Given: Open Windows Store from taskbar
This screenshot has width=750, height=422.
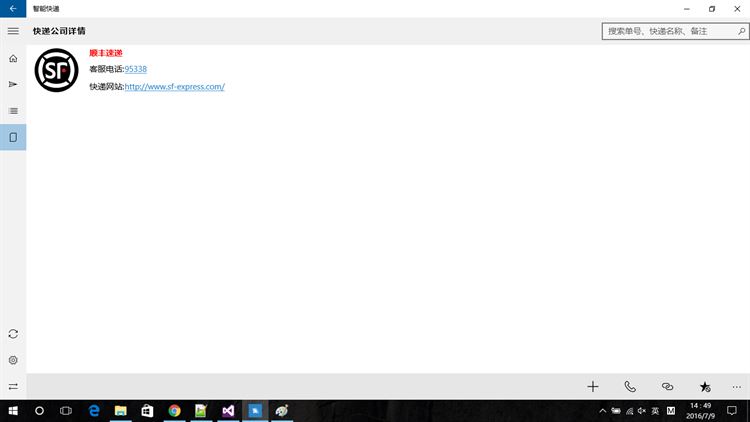Looking at the screenshot, I should click(x=147, y=411).
